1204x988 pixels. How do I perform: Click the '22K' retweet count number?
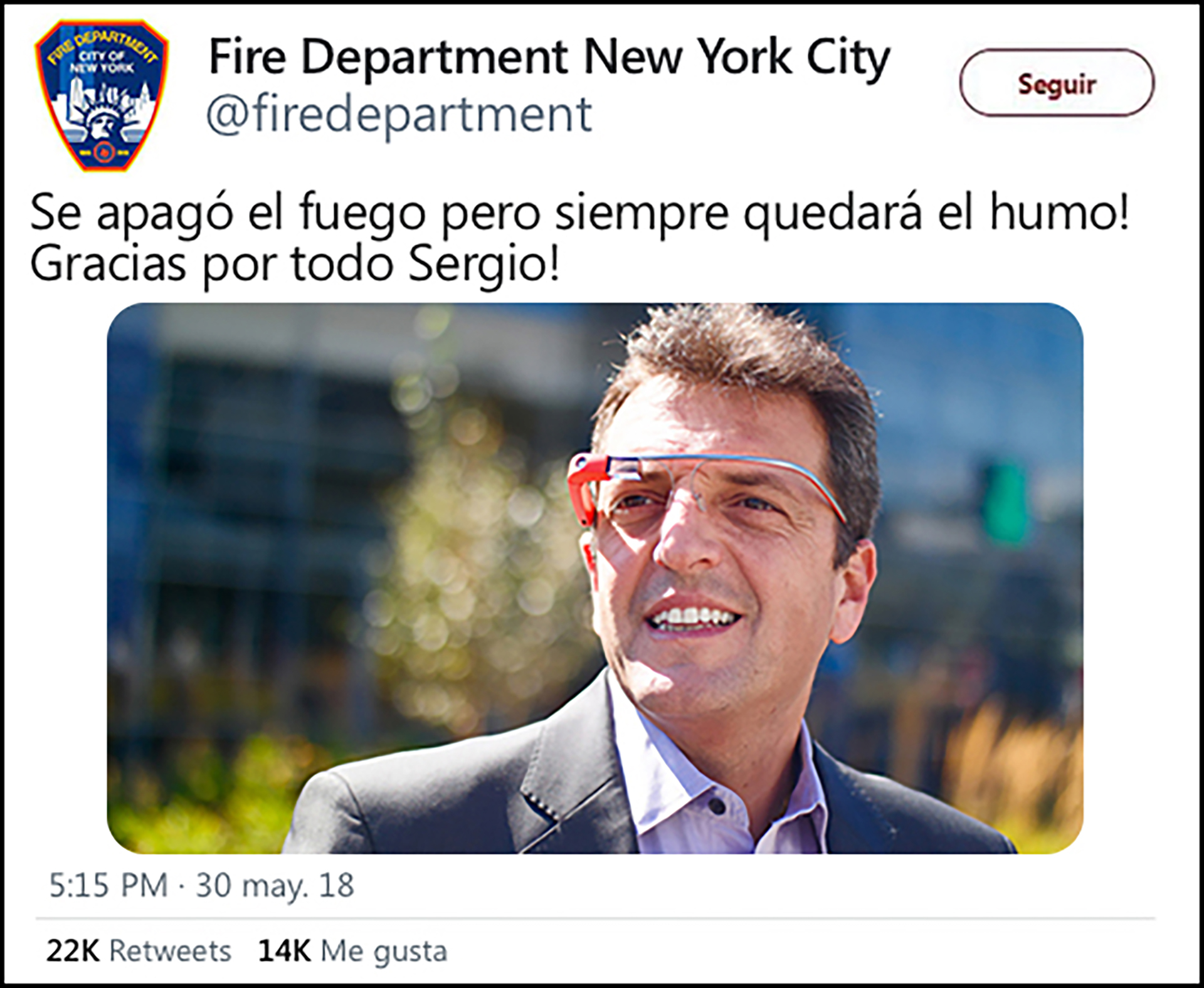click(73, 951)
